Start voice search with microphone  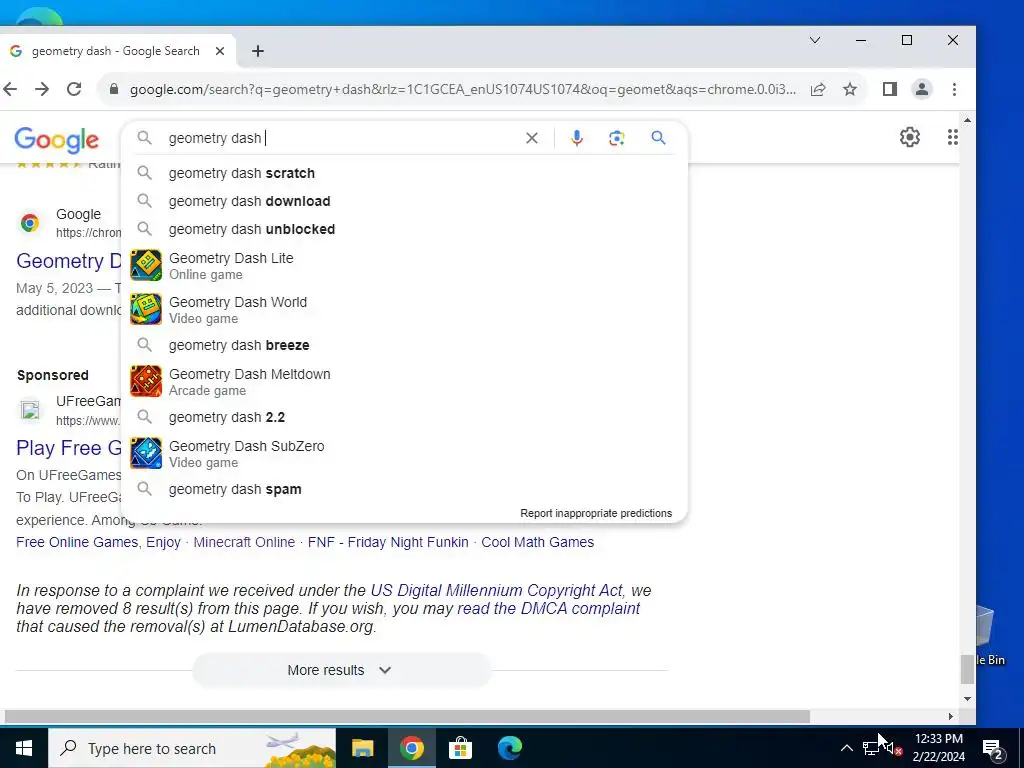click(576, 138)
